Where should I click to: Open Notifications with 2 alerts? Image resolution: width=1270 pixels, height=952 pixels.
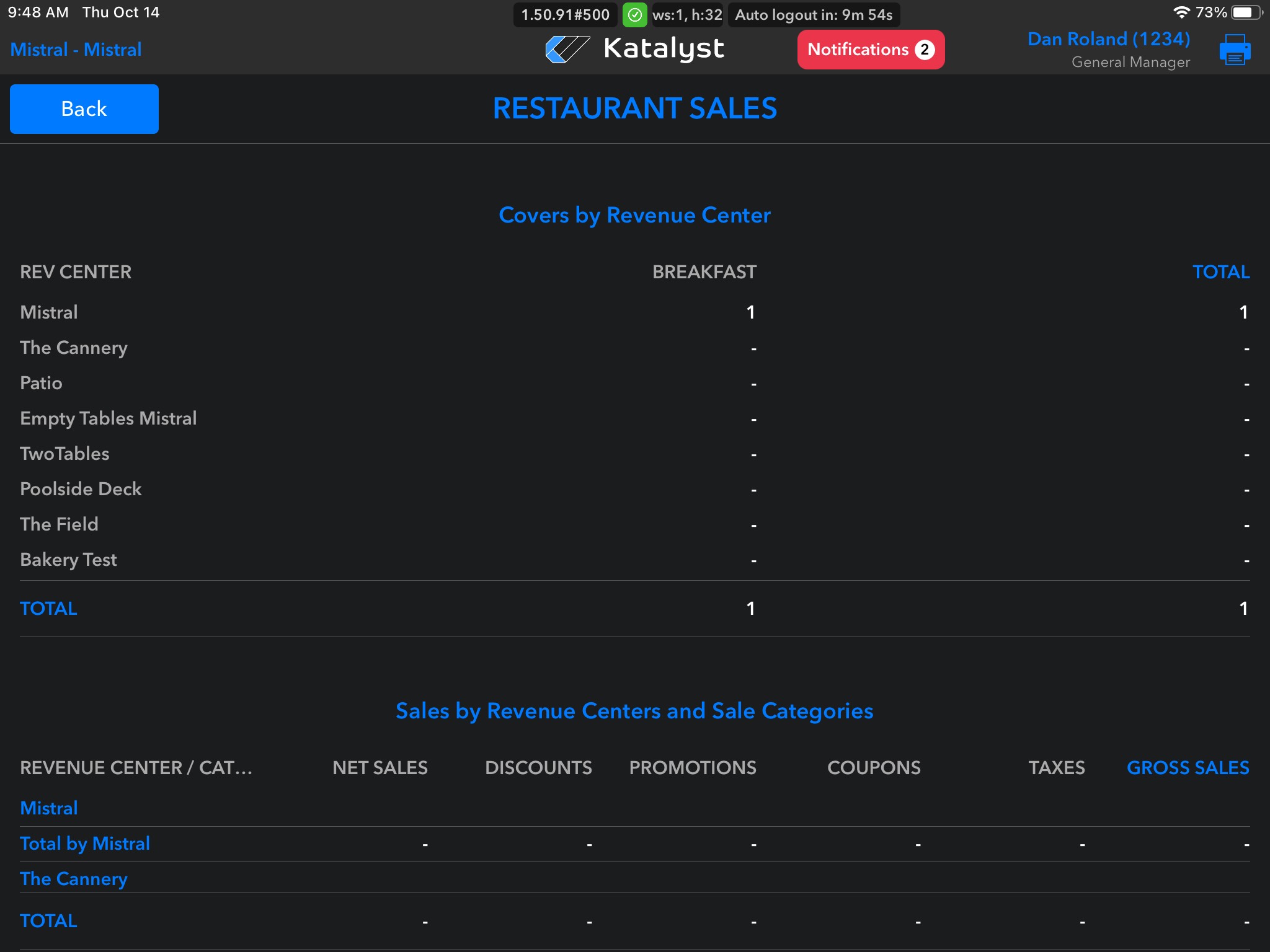coord(870,50)
